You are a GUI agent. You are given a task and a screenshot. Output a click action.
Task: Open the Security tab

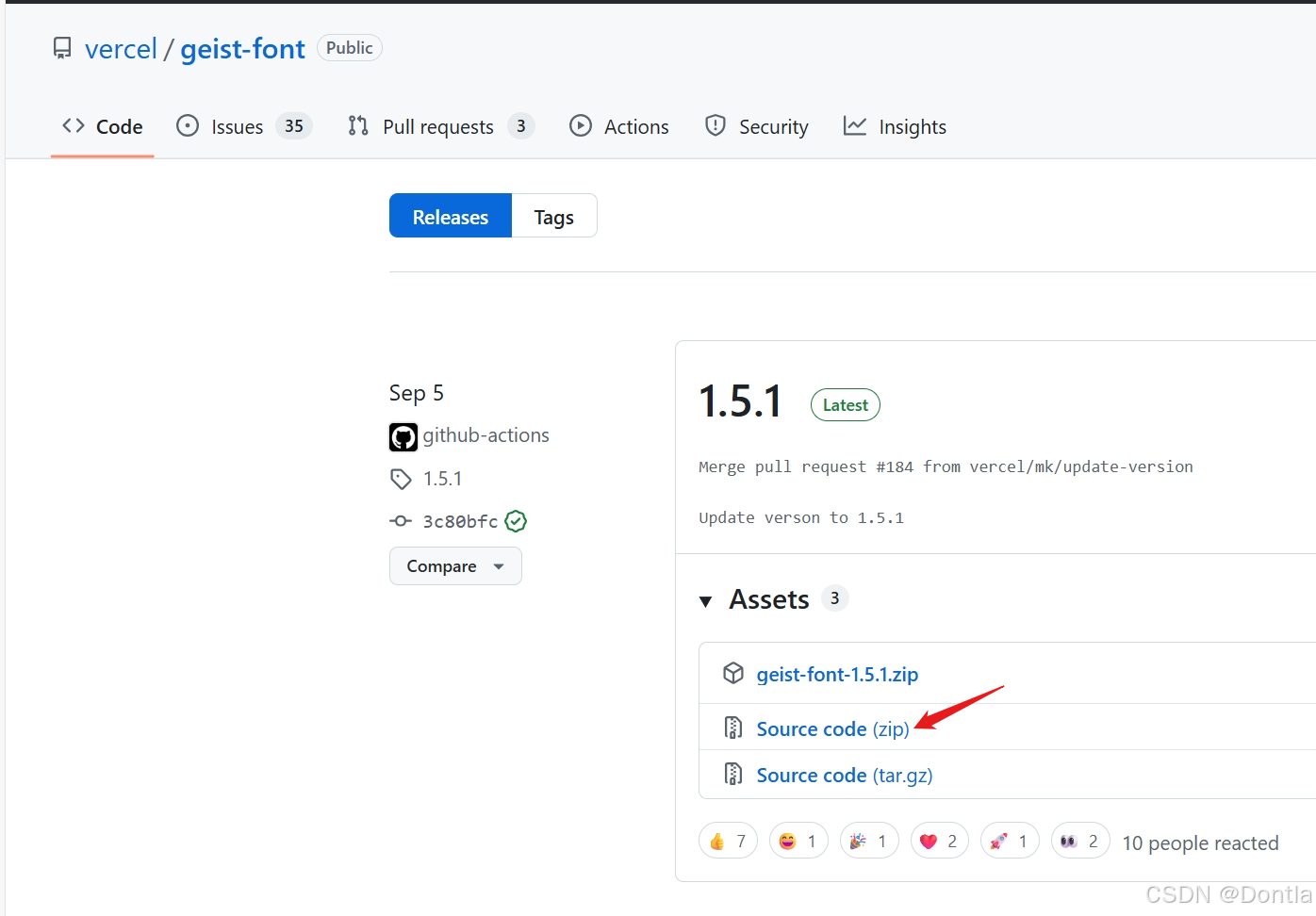(x=757, y=126)
